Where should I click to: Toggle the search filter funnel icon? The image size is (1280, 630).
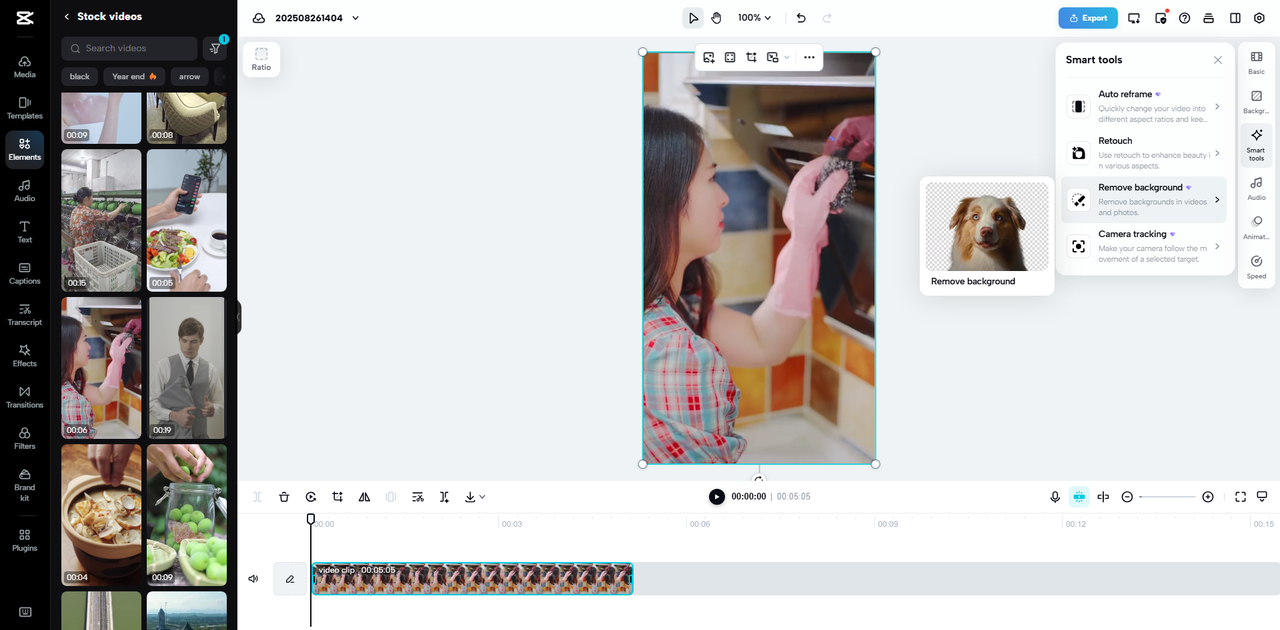coord(216,48)
